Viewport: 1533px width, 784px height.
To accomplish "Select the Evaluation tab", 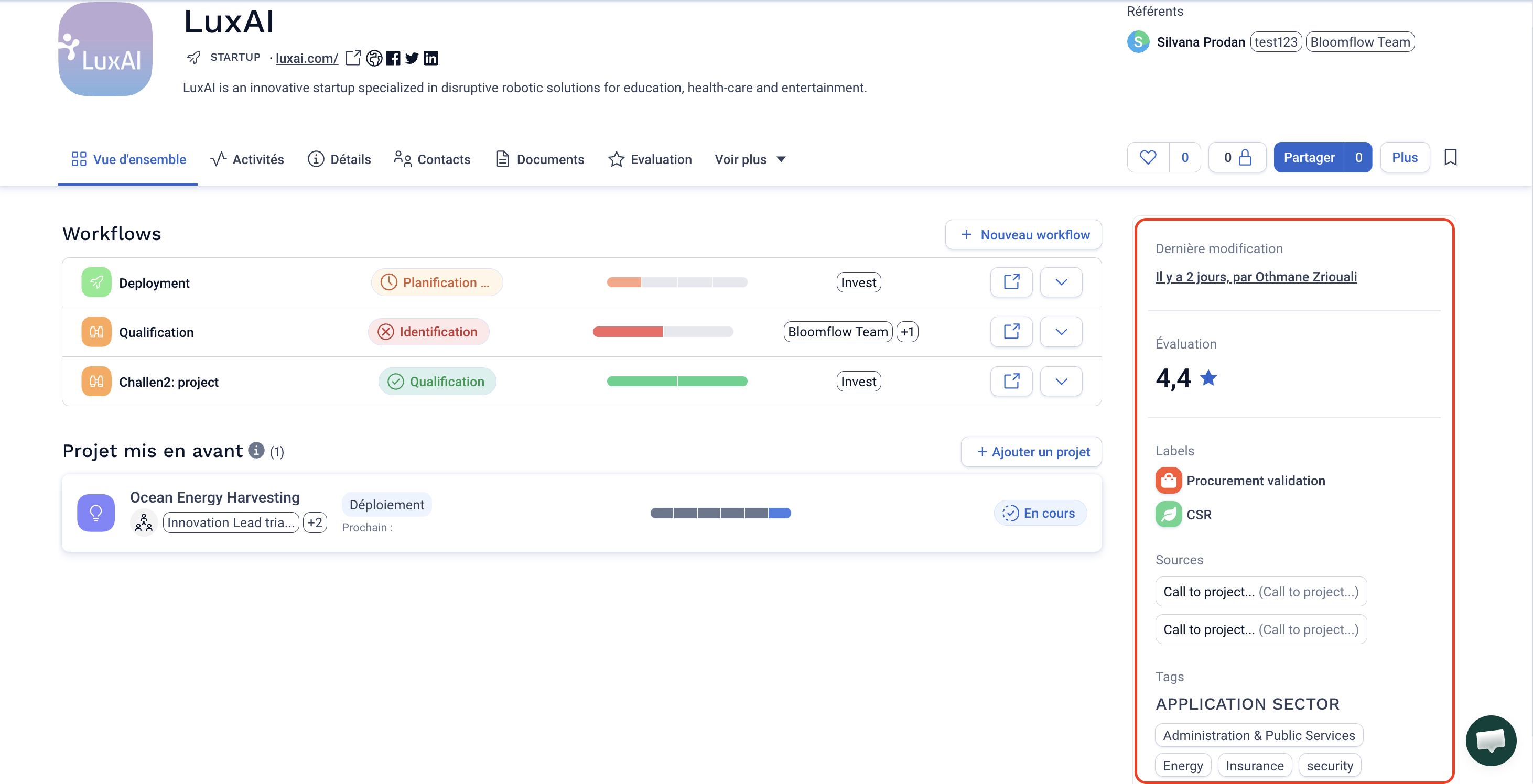I will (x=650, y=159).
